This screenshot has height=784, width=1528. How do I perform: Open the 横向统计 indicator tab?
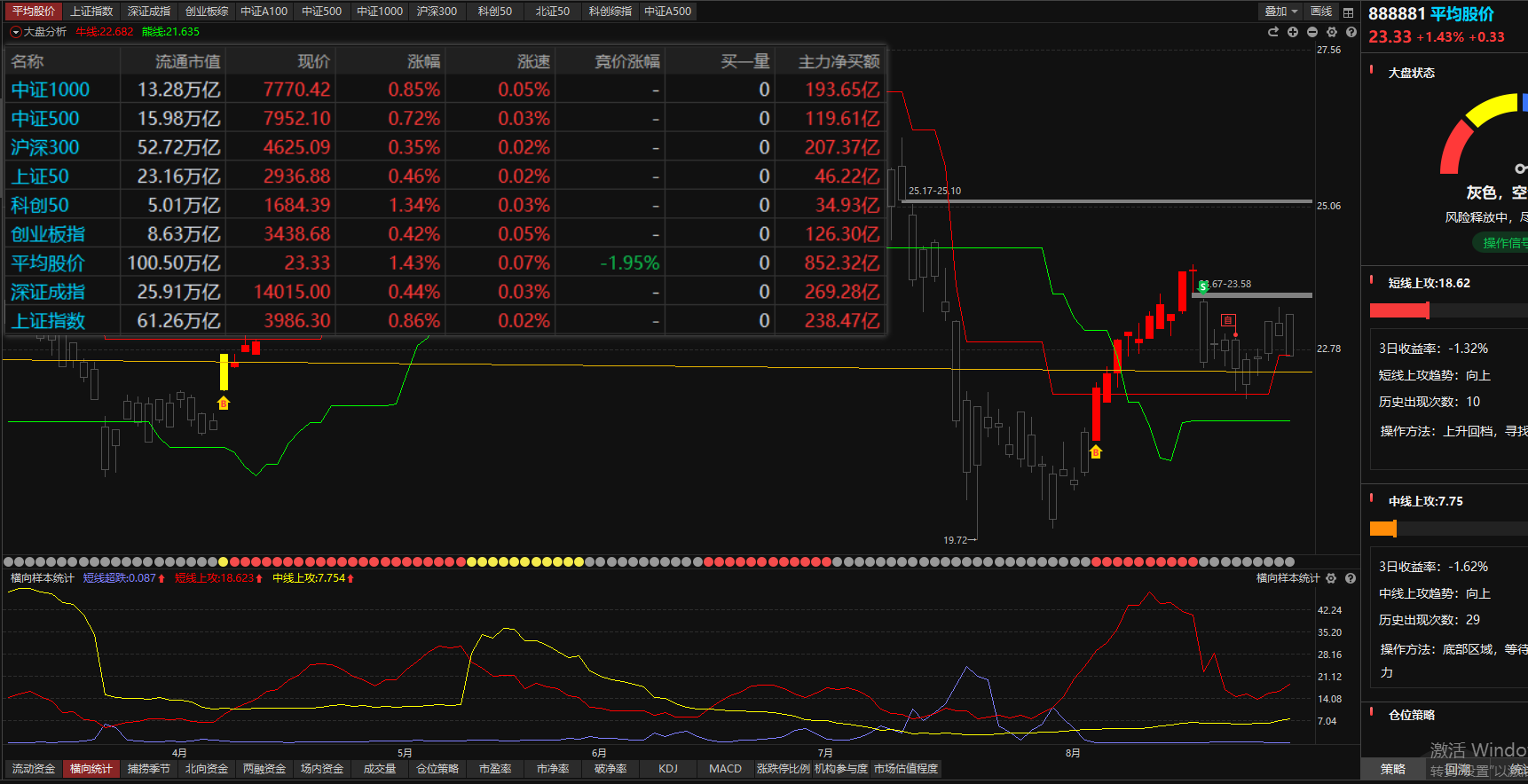91,769
